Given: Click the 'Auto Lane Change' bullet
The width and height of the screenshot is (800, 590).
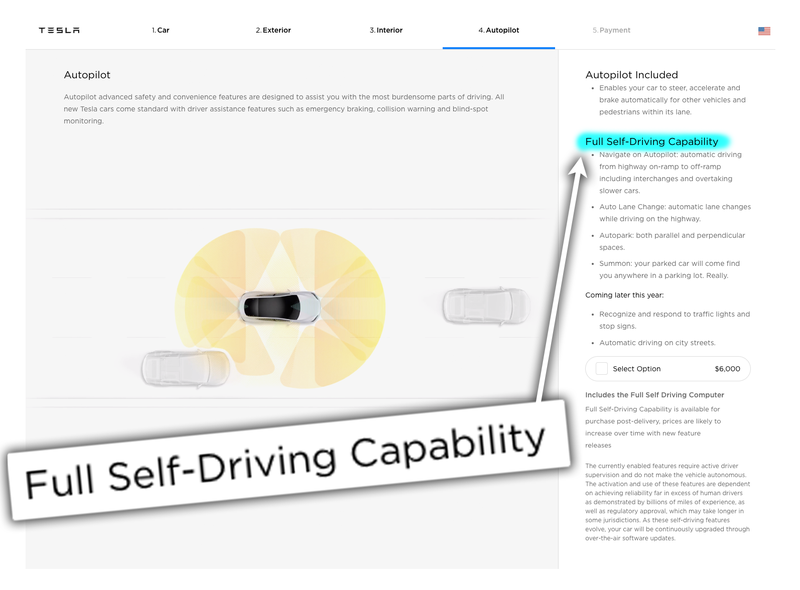Looking at the screenshot, I should click(674, 213).
